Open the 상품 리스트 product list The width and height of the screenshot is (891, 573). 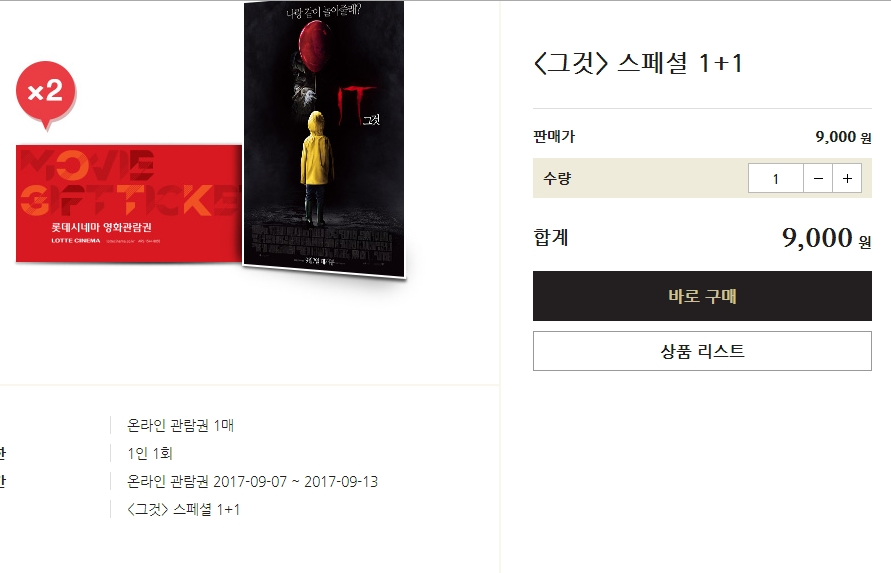click(x=702, y=351)
